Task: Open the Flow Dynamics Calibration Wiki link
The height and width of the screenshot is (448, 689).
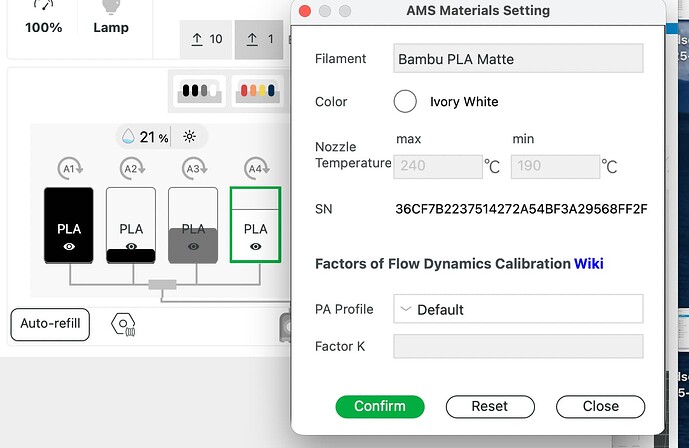Action: tap(588, 264)
